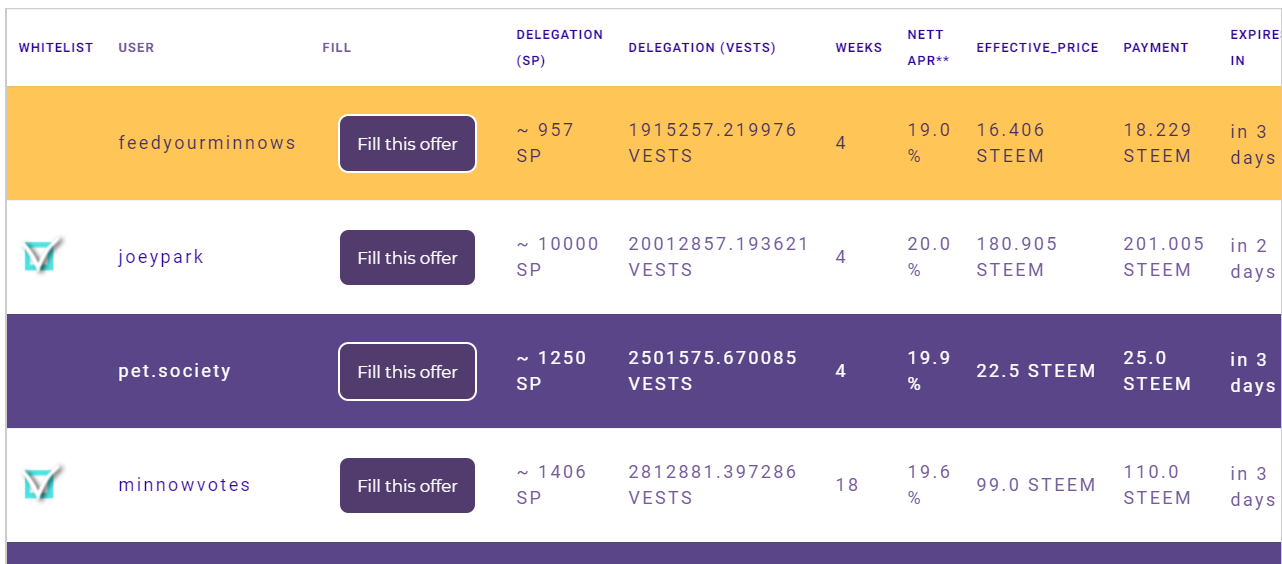Open joeypark user profile link
This screenshot has width=1282, height=564.
click(x=161, y=257)
